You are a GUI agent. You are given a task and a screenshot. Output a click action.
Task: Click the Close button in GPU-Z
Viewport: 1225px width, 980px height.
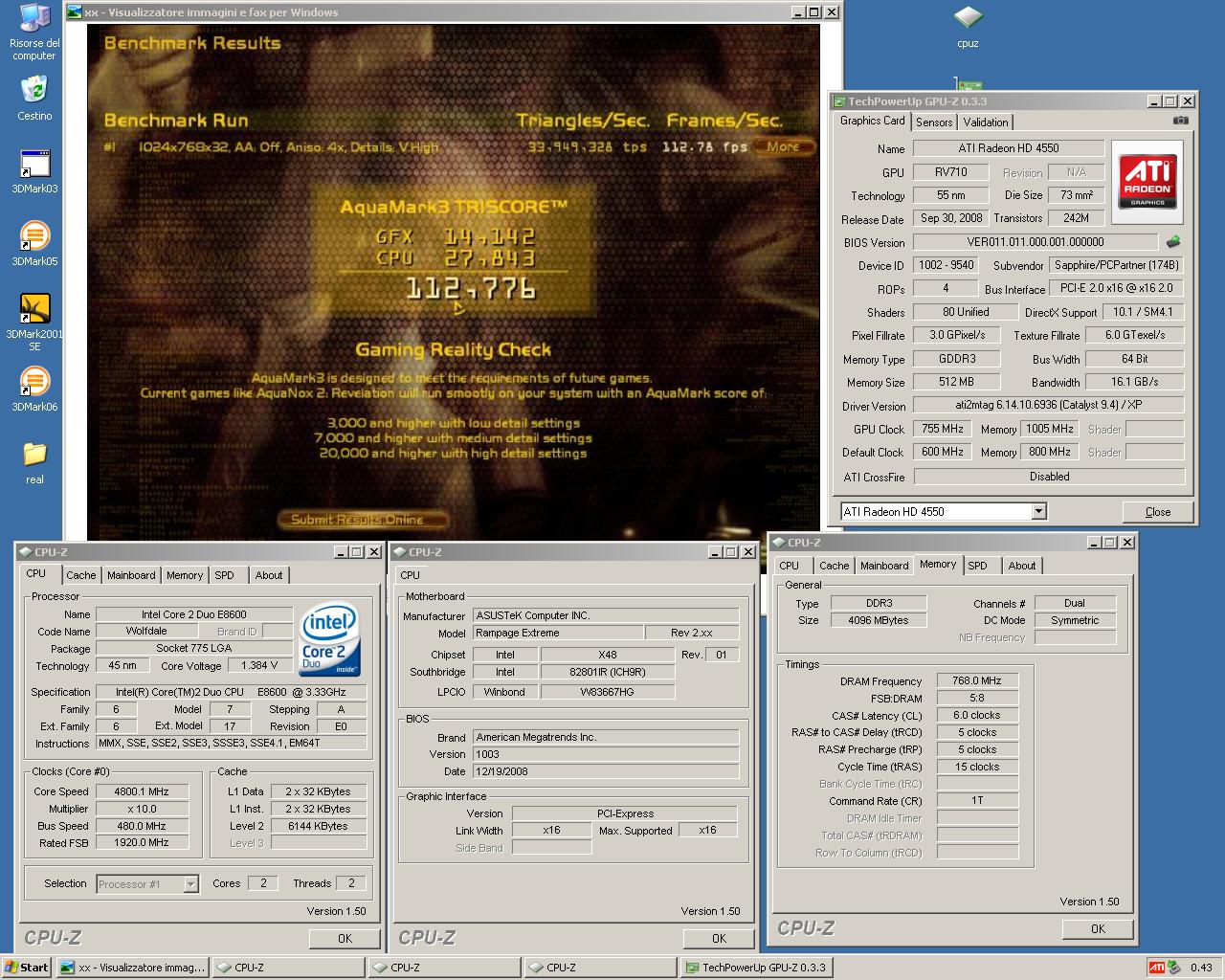click(x=1157, y=512)
